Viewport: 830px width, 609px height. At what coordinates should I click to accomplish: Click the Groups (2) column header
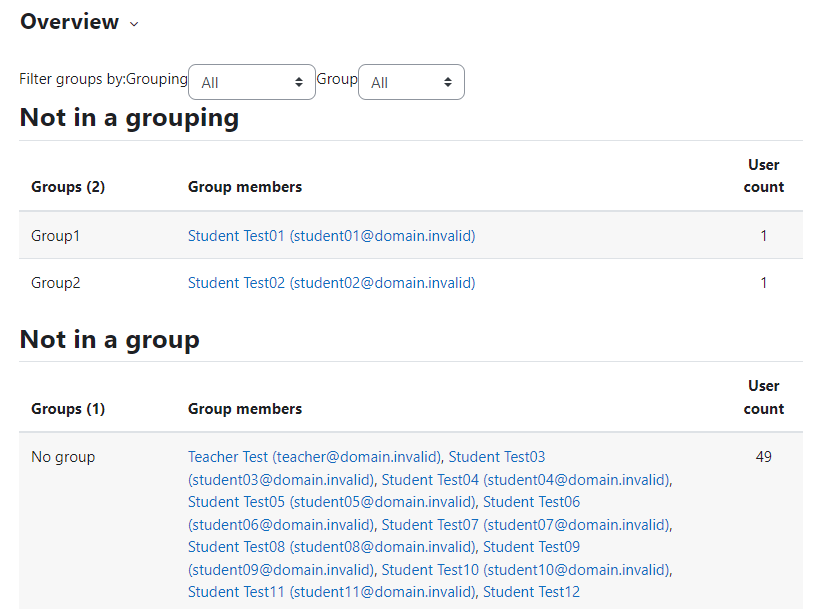[x=68, y=187]
